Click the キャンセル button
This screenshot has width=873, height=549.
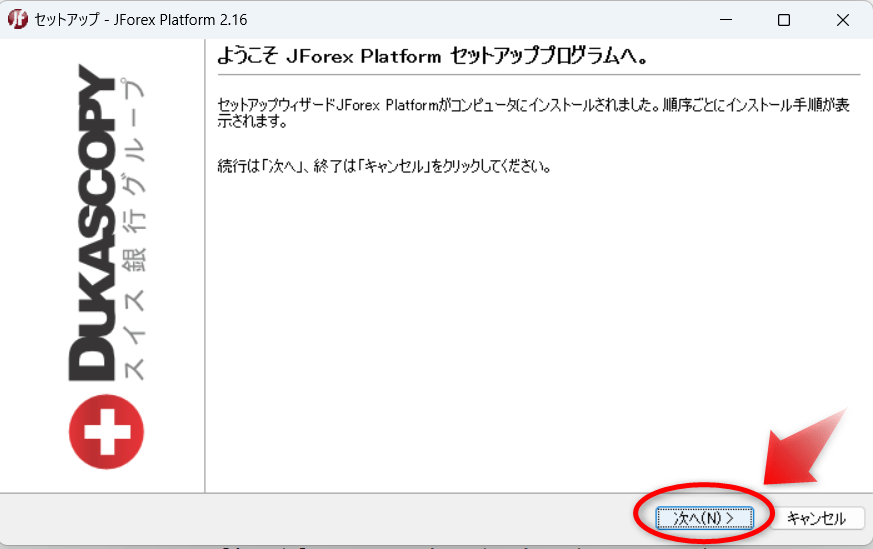816,518
